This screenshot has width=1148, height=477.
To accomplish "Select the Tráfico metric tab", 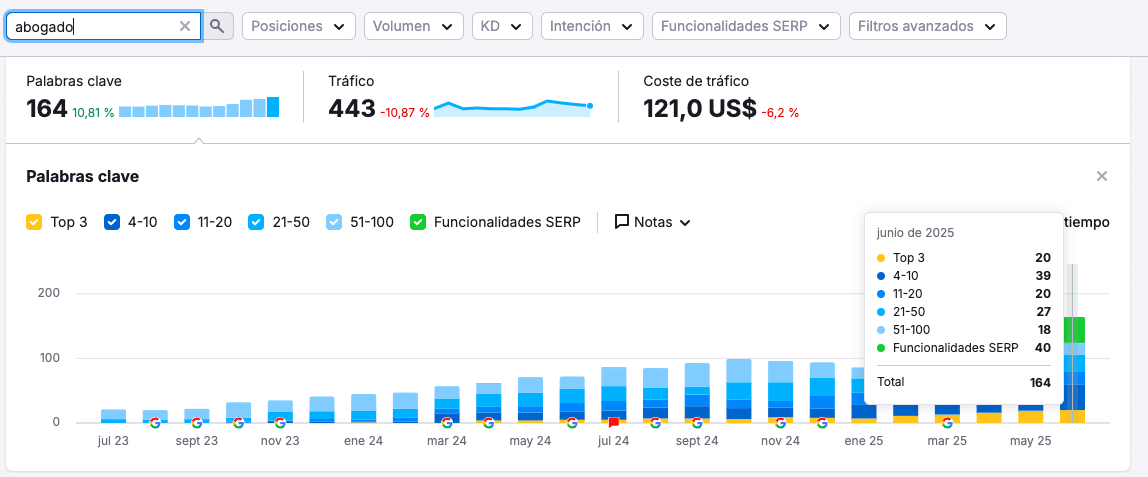I will [460, 100].
